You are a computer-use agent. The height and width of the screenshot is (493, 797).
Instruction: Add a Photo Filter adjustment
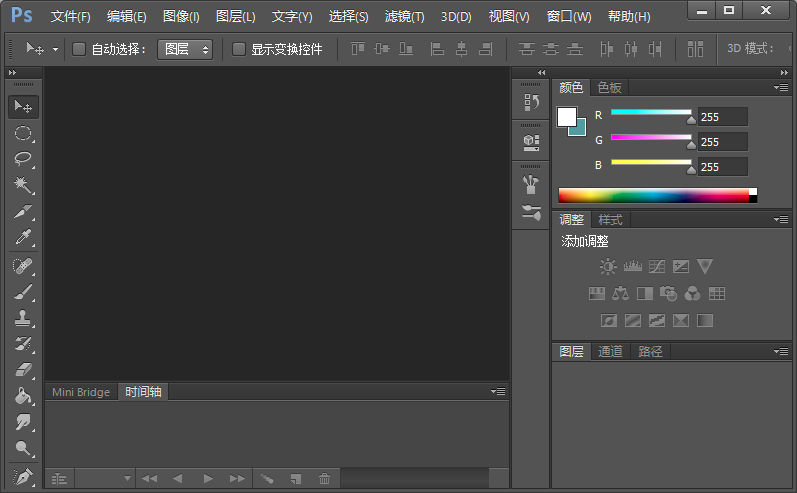(668, 293)
